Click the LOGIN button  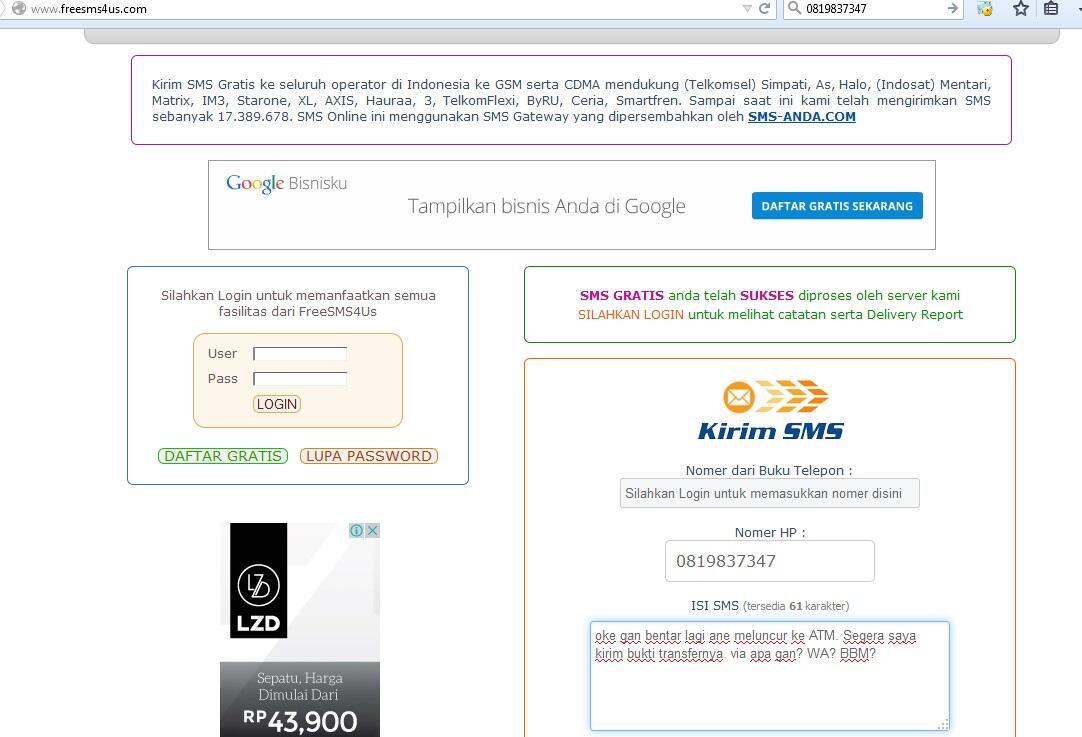coord(277,404)
